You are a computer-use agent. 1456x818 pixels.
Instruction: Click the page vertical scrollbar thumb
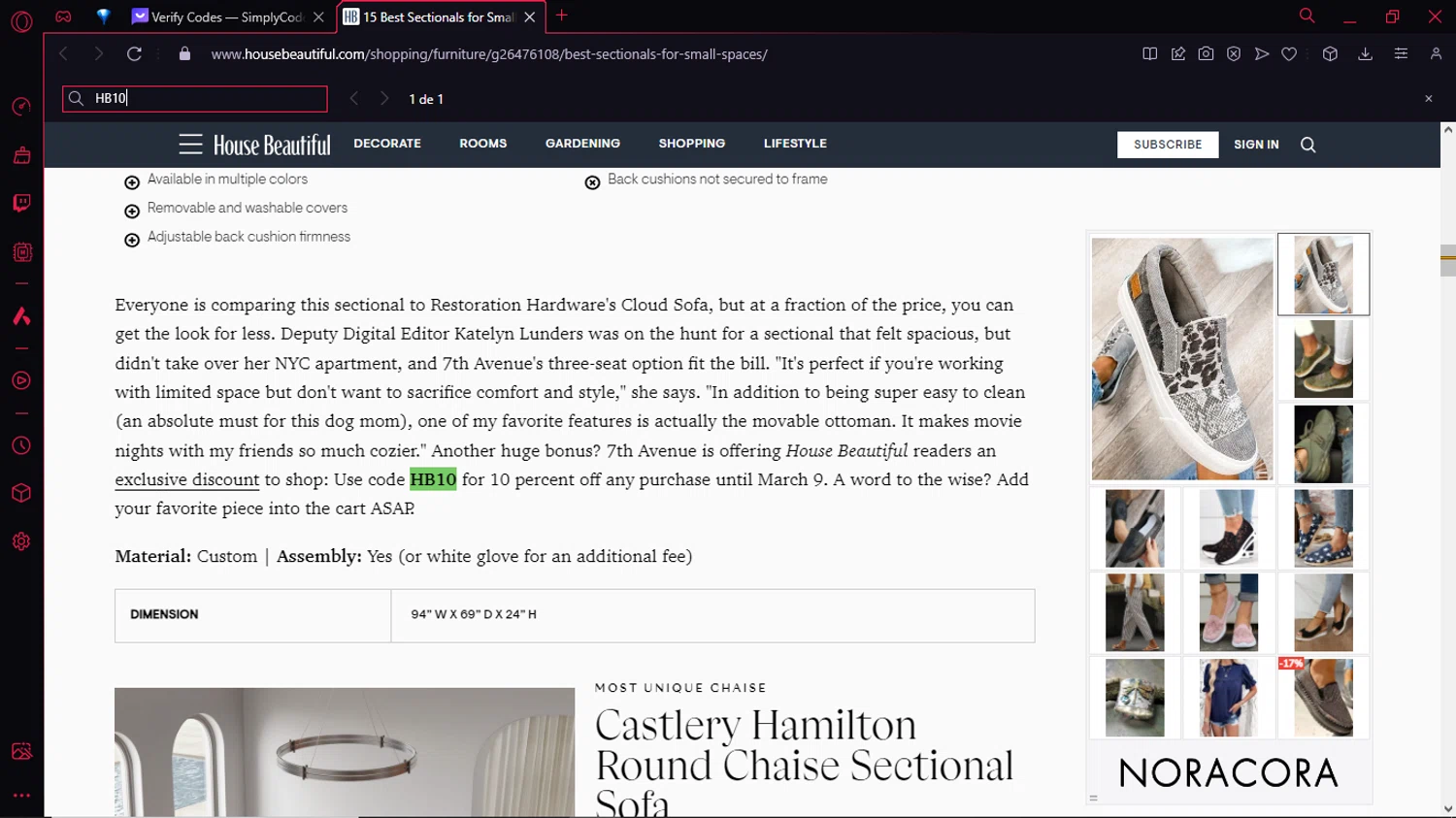pos(1448,262)
